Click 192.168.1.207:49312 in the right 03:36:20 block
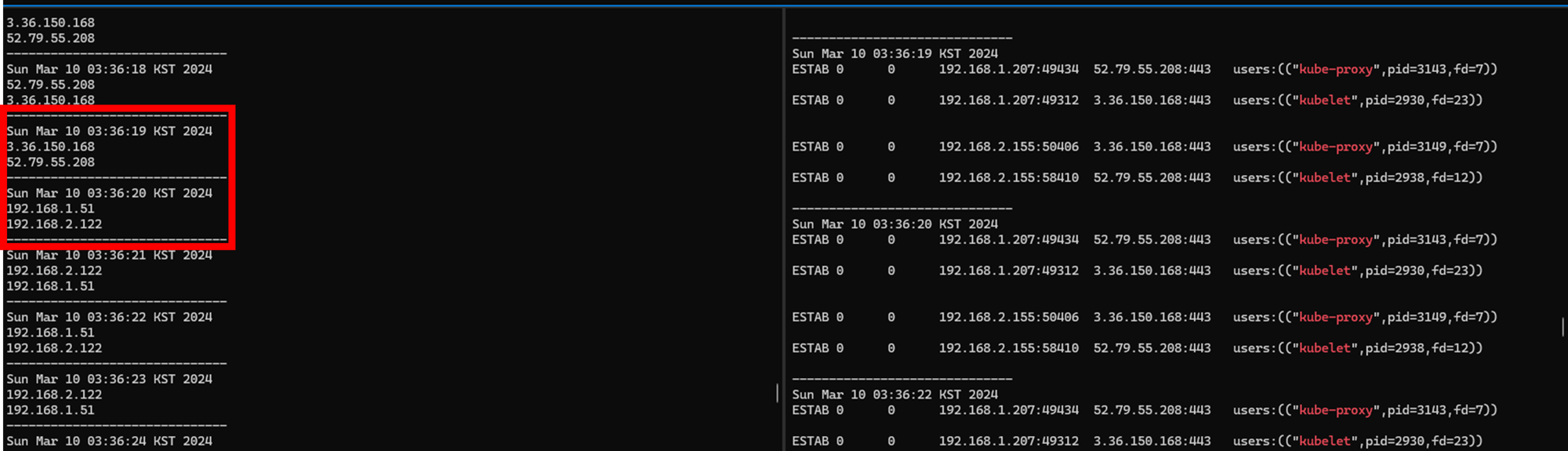Screen dimensions: 1568x451 point(1009,271)
